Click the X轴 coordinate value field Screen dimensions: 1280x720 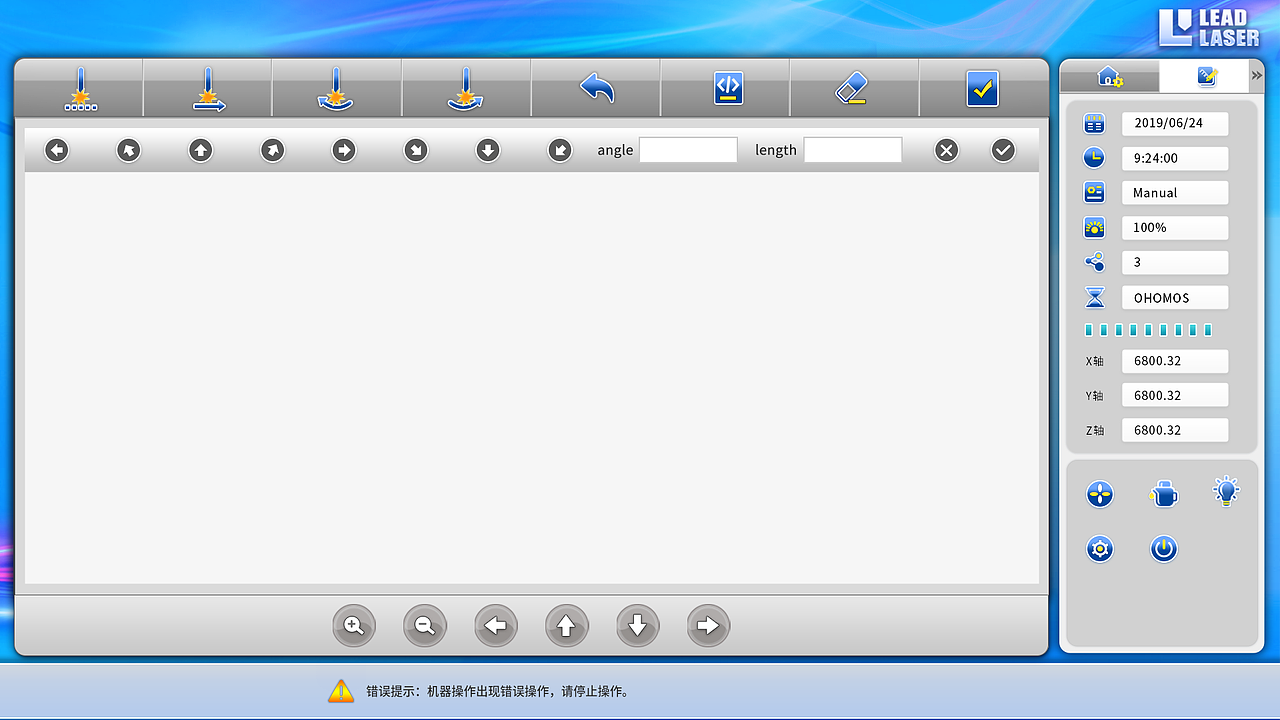tap(1175, 361)
